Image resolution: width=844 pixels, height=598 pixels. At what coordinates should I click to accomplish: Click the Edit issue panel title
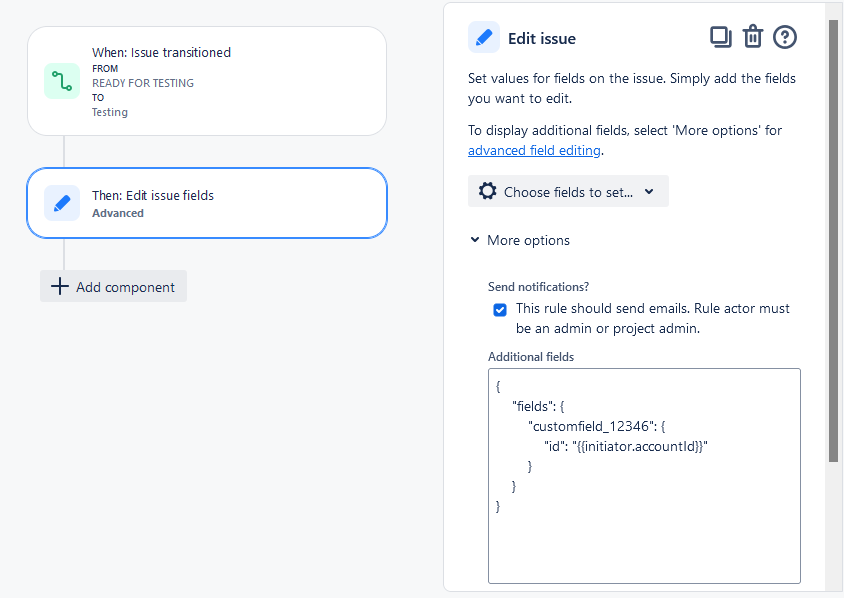coord(542,39)
